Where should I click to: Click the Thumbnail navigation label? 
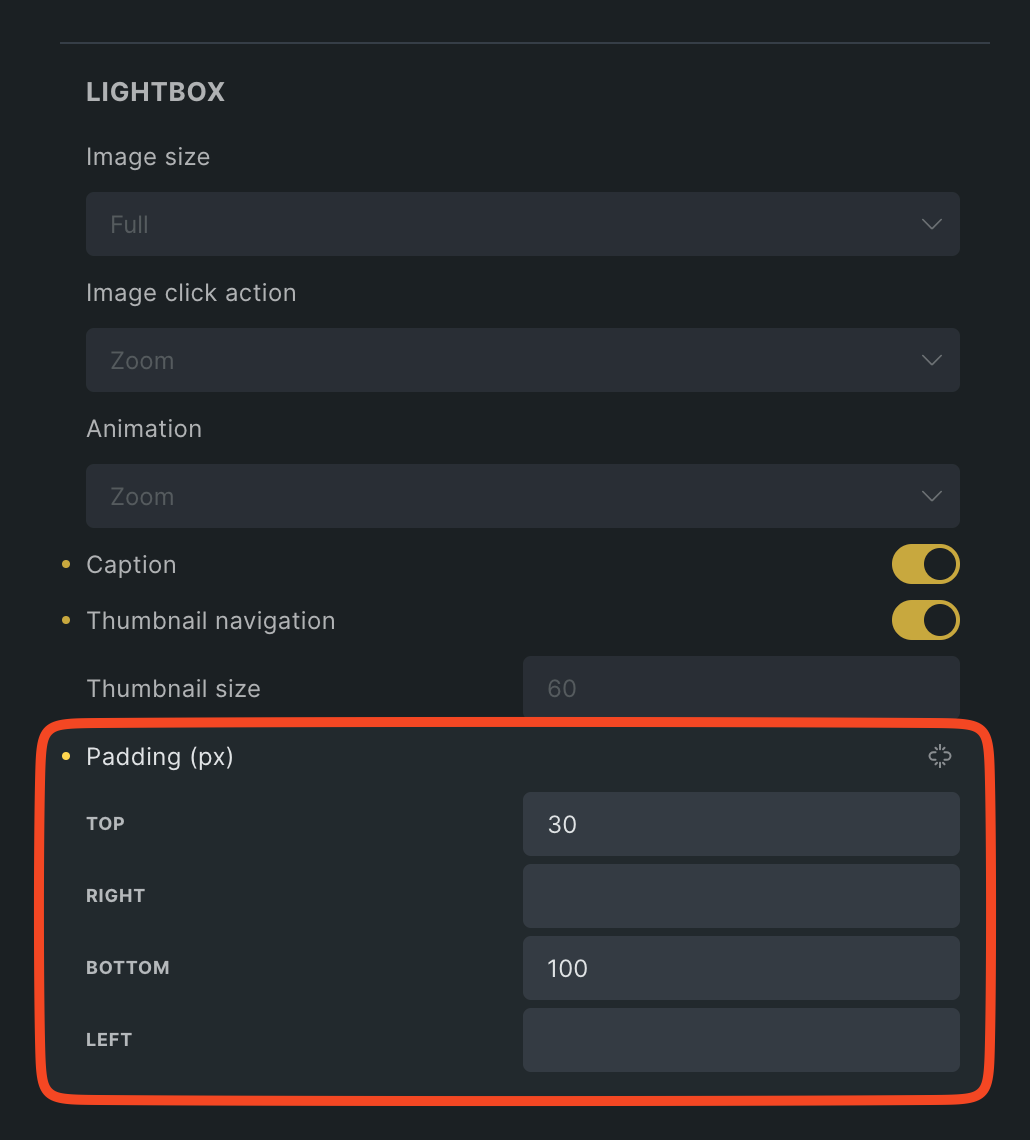[x=211, y=621]
